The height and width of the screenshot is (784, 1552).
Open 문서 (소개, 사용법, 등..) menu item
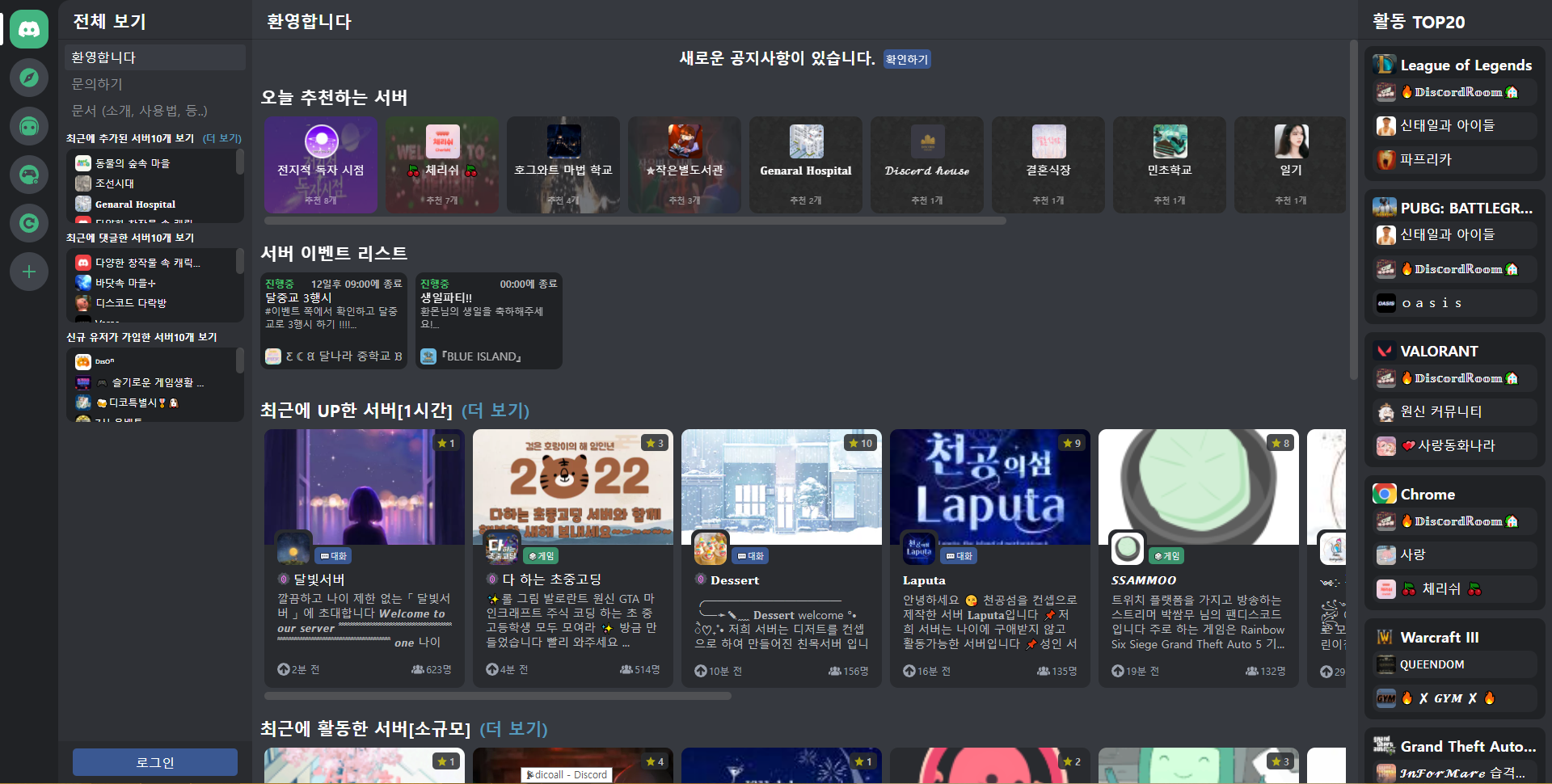point(155,111)
